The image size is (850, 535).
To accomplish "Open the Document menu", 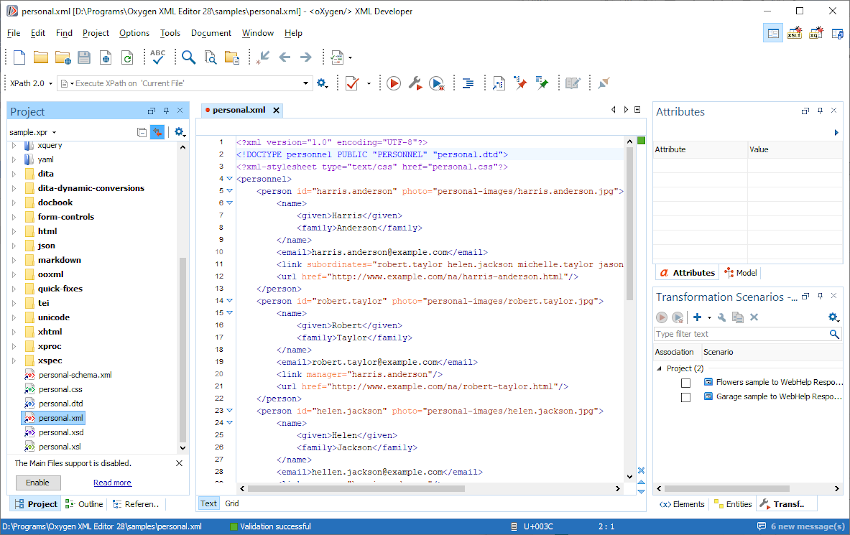I will click(x=211, y=33).
